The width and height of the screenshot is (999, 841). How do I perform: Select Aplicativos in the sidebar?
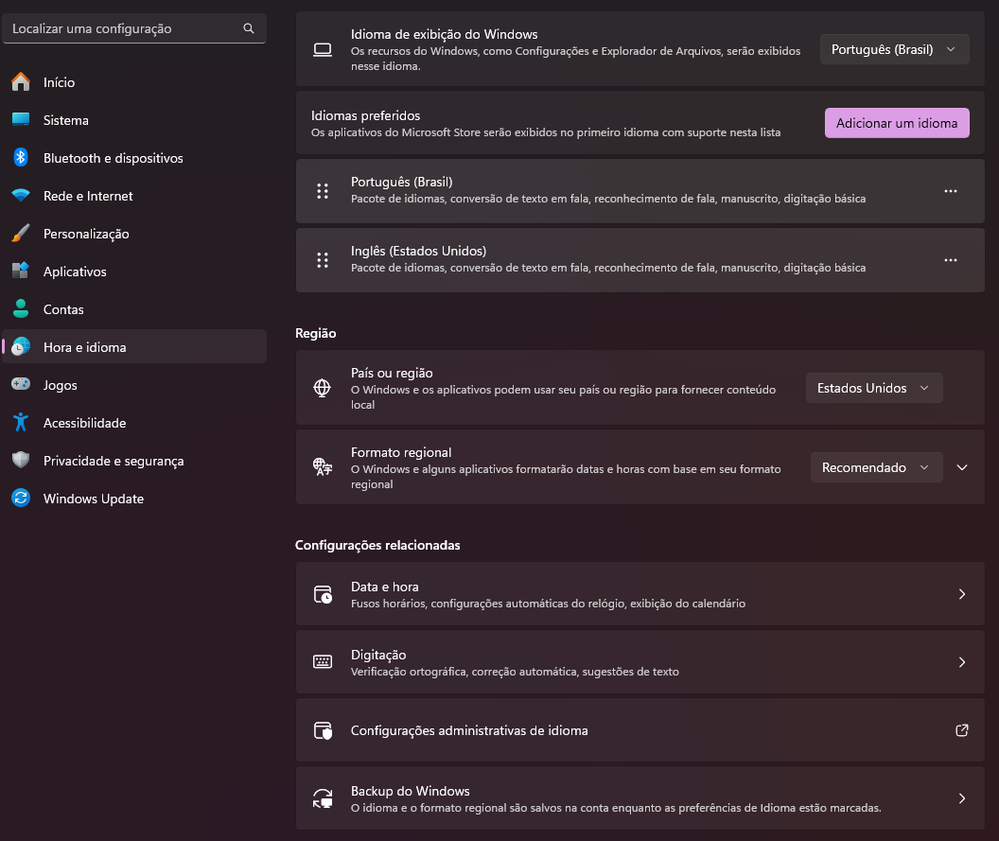pos(134,271)
